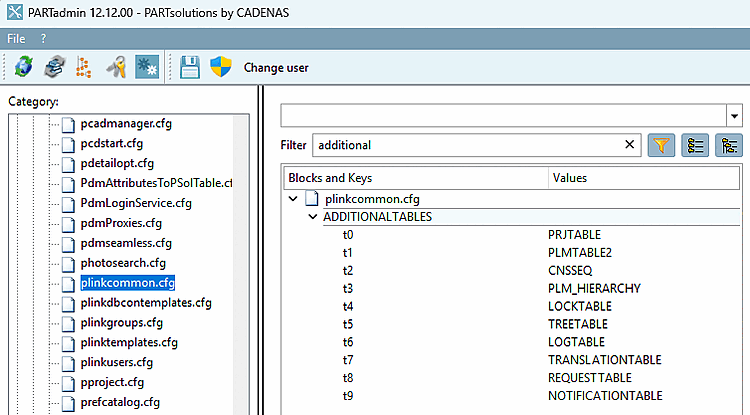The width and height of the screenshot is (750, 415).
Task: Select prefcatalog.cfg in Category tree
Action: pyautogui.click(x=120, y=402)
